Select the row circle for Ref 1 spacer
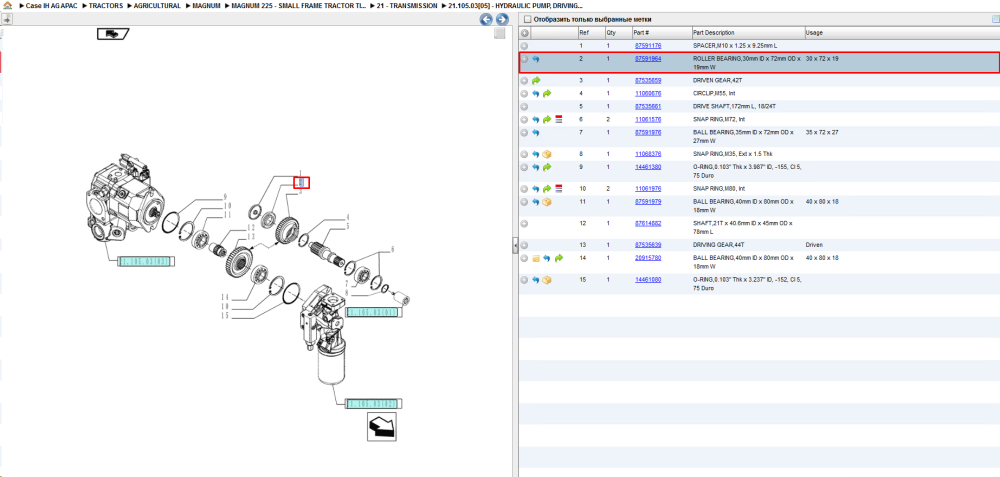This screenshot has width=1000, height=477. coord(524,46)
